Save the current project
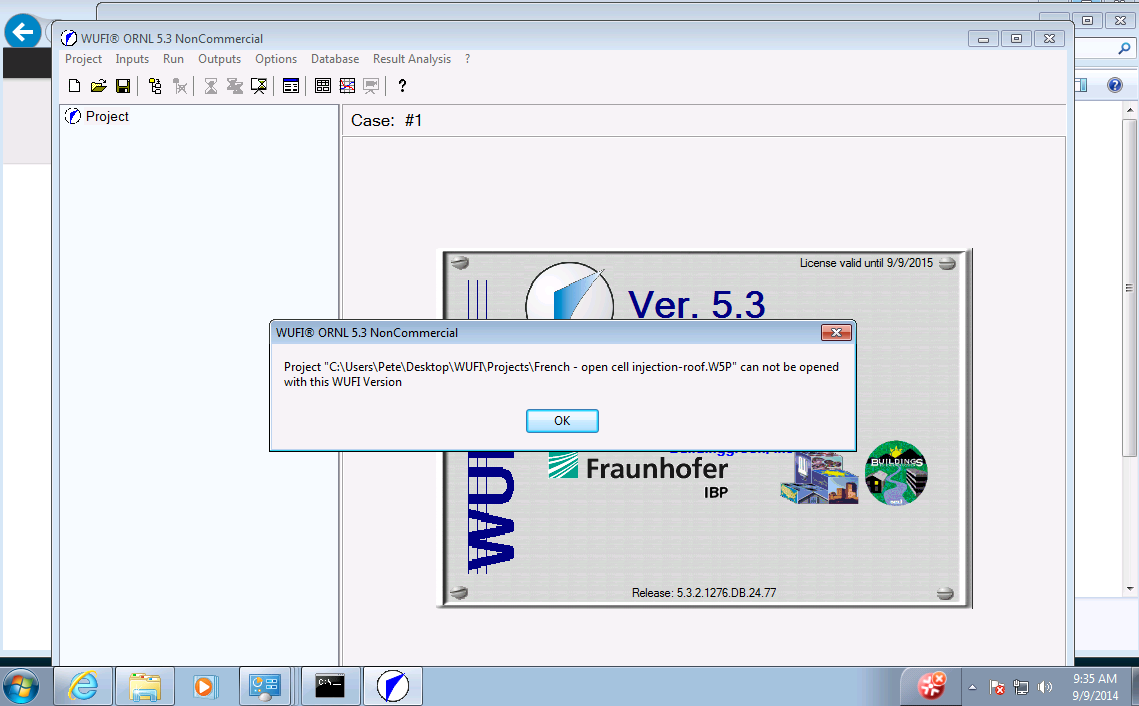The width and height of the screenshot is (1139, 706). click(x=122, y=85)
